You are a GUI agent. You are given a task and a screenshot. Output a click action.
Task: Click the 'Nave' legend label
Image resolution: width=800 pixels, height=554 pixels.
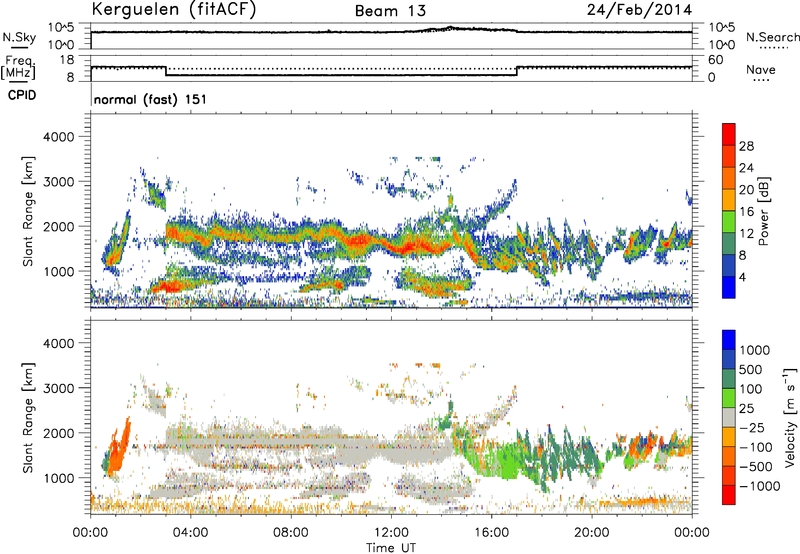761,69
